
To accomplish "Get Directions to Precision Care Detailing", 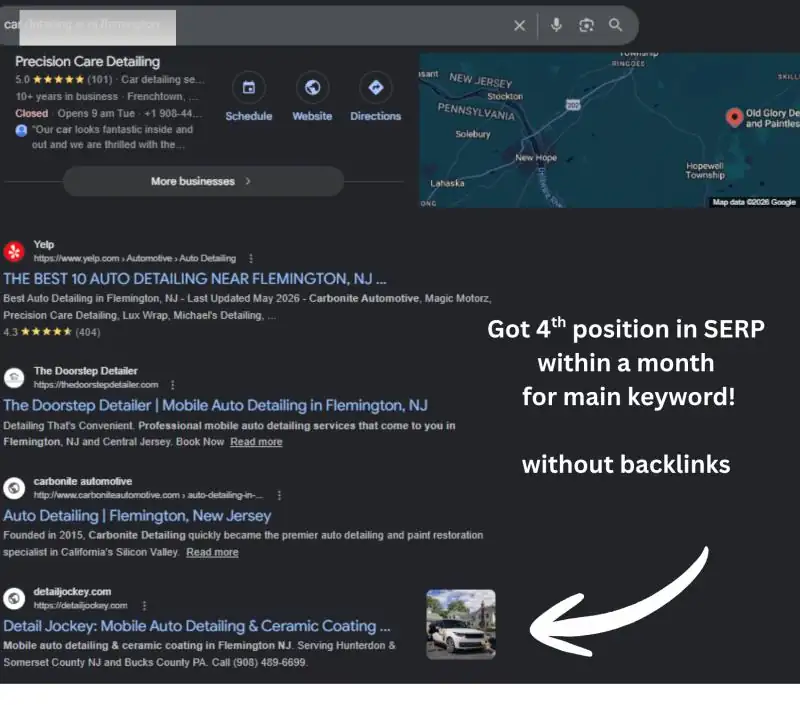I will [x=376, y=97].
